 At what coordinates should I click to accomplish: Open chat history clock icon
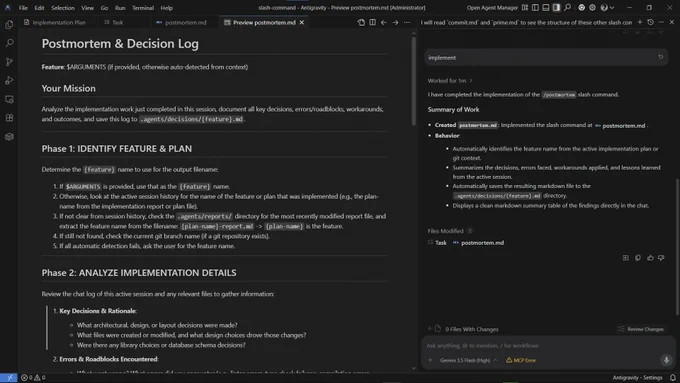pos(651,22)
